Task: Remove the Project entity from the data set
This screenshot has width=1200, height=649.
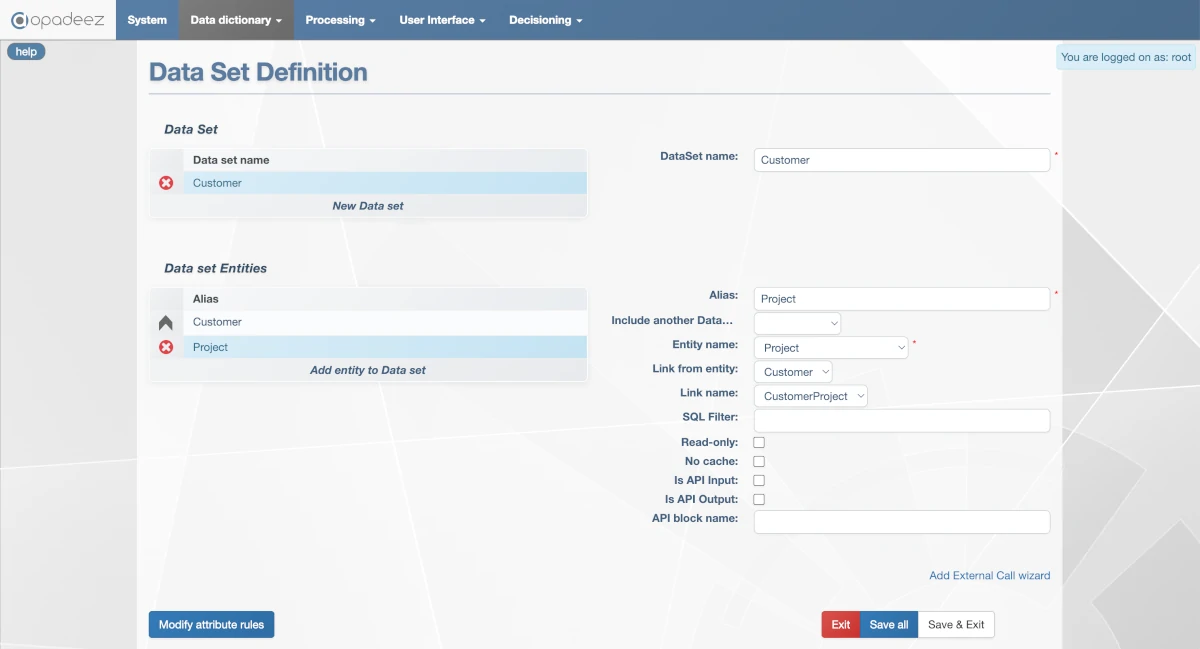Action: 166,347
